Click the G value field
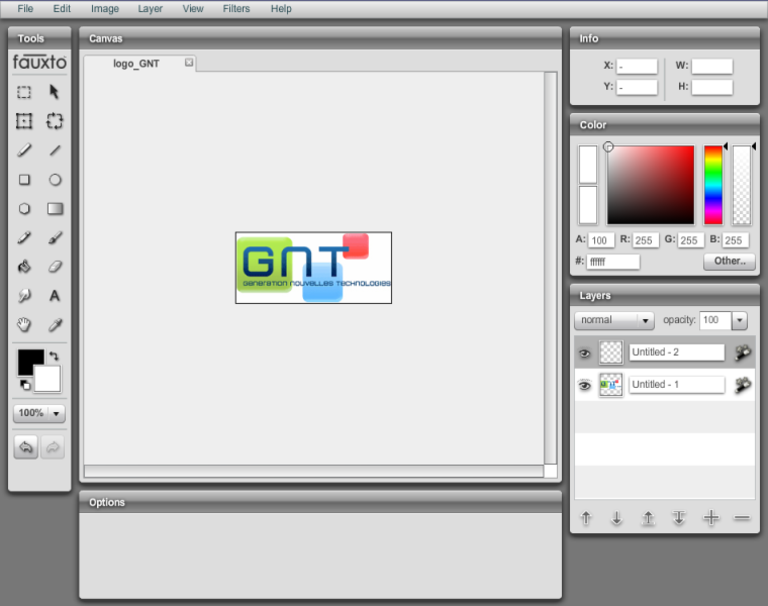Viewport: 768px width, 606px height. click(x=690, y=240)
